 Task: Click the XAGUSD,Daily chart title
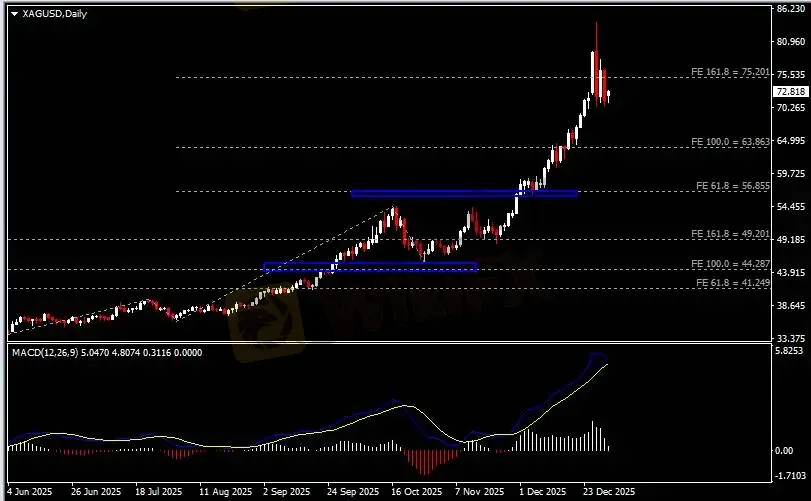click(54, 14)
